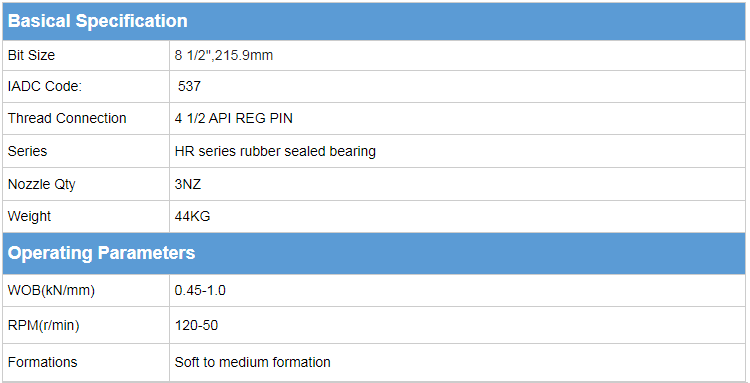Viewport: 750px width, 383px height.
Task: Click the 537 IADC code value
Action: pyautogui.click(x=189, y=87)
